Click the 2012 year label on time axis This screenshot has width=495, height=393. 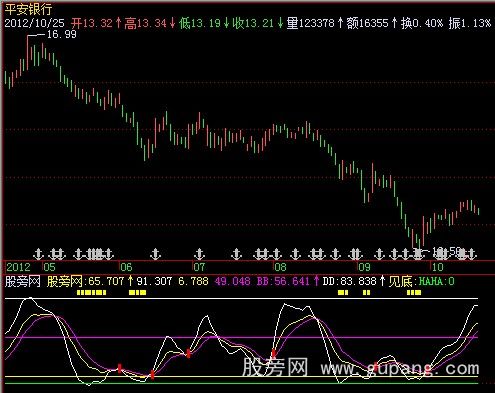point(19,267)
